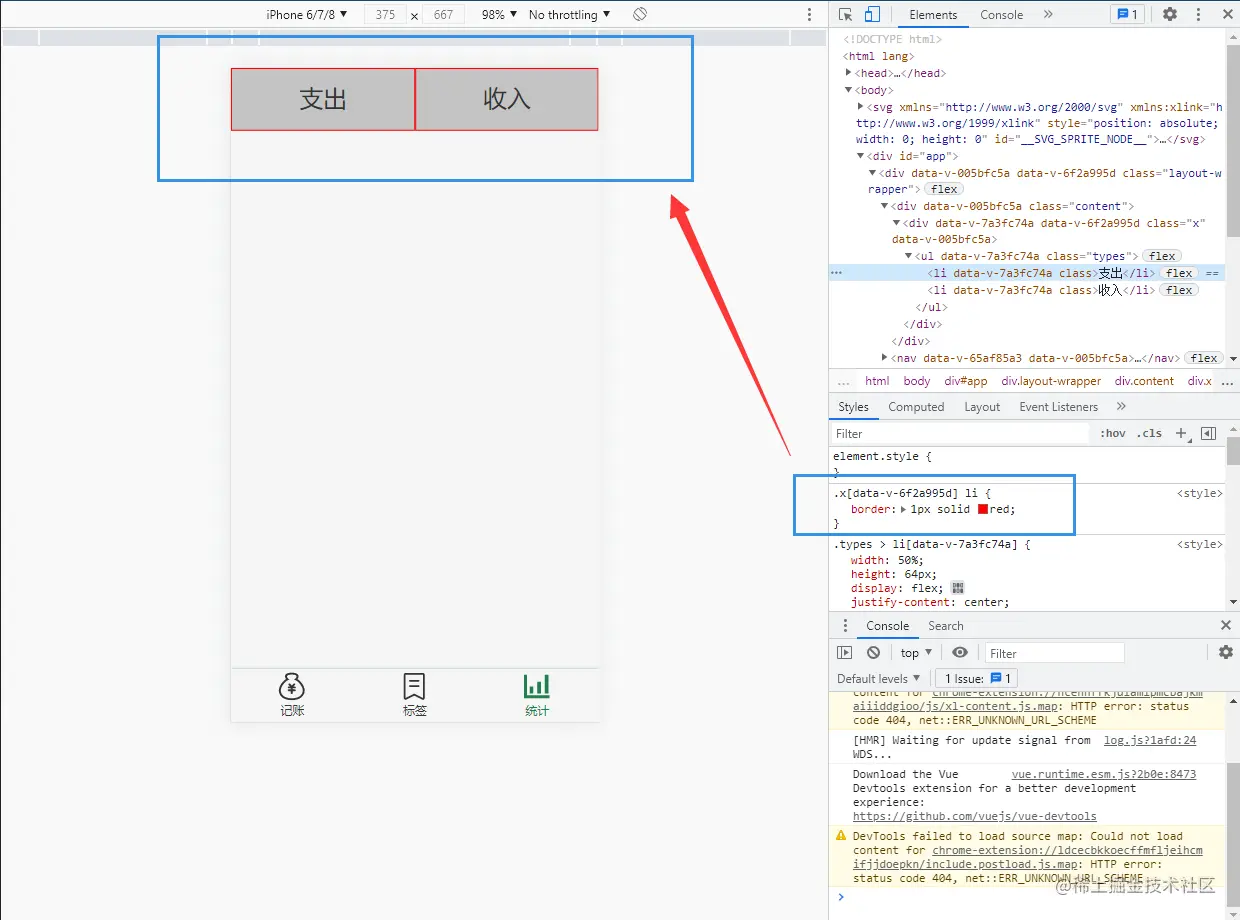Screen dimensions: 1240x920
Task: Close the DevTools panel
Action: click(x=1226, y=14)
